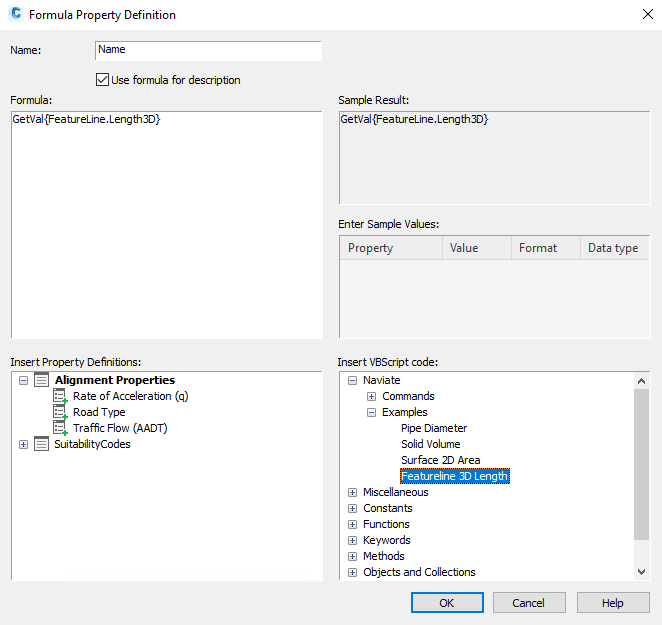The height and width of the screenshot is (625, 662).
Task: Click the SuitabilityCodes property set icon
Action: coord(41,444)
